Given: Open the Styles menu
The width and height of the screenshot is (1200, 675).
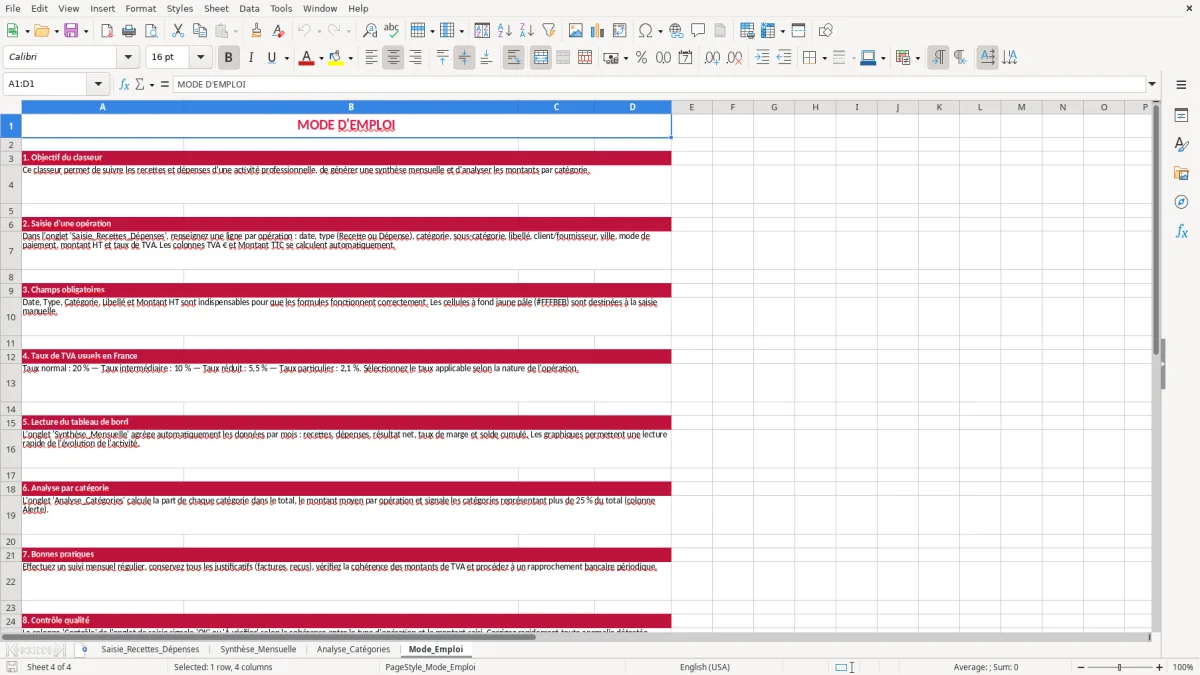Looking at the screenshot, I should coord(180,8).
